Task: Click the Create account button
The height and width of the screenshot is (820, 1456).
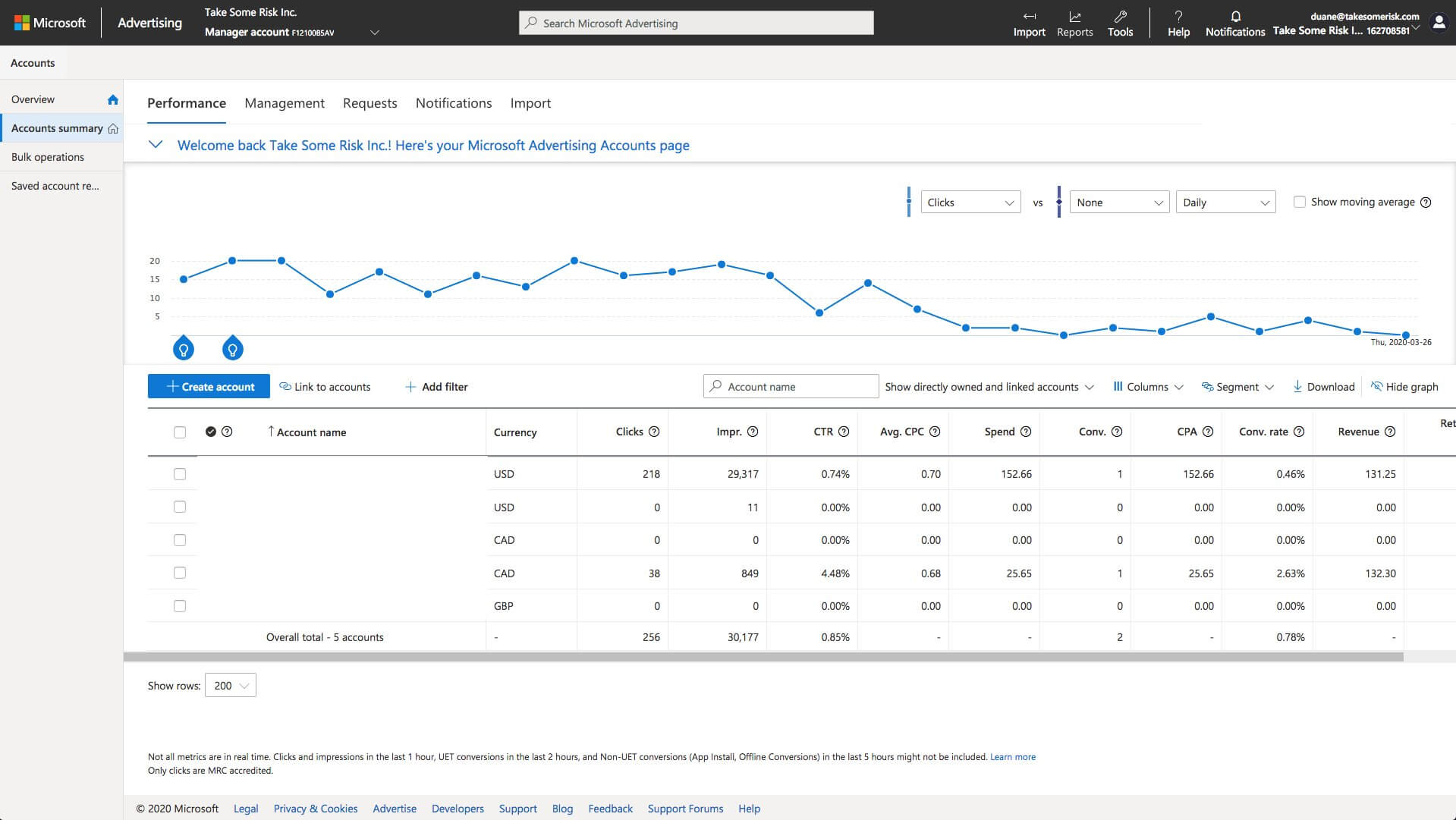Action: tap(209, 386)
